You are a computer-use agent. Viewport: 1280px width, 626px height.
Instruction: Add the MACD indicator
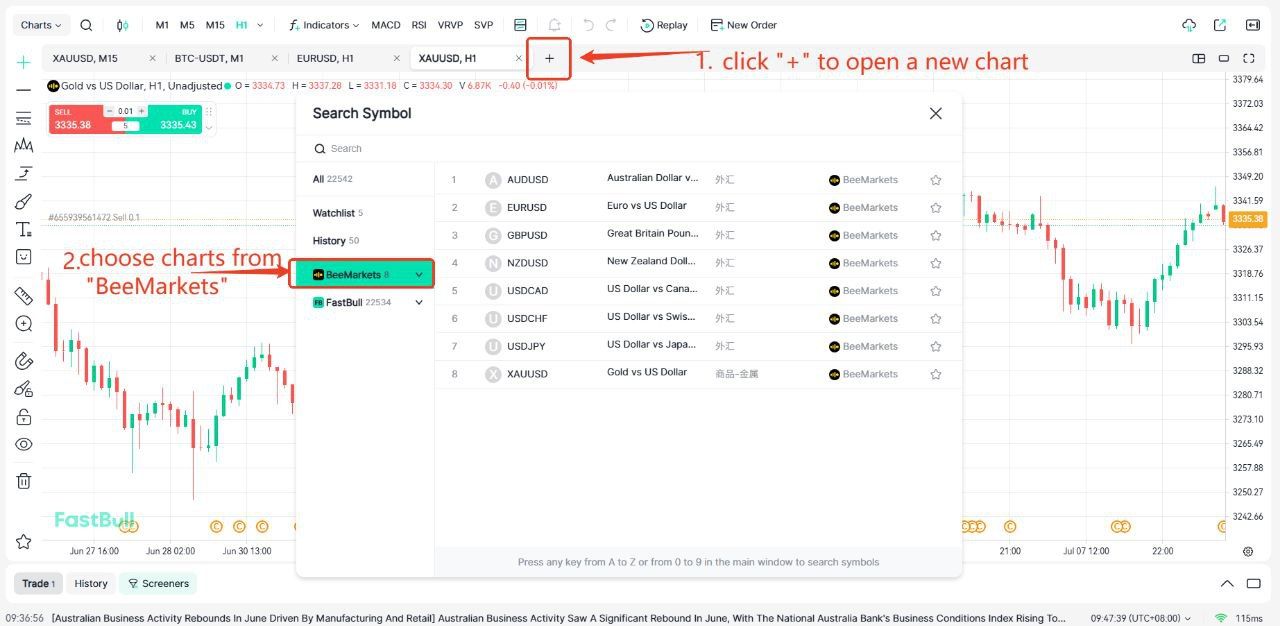[x=386, y=25]
